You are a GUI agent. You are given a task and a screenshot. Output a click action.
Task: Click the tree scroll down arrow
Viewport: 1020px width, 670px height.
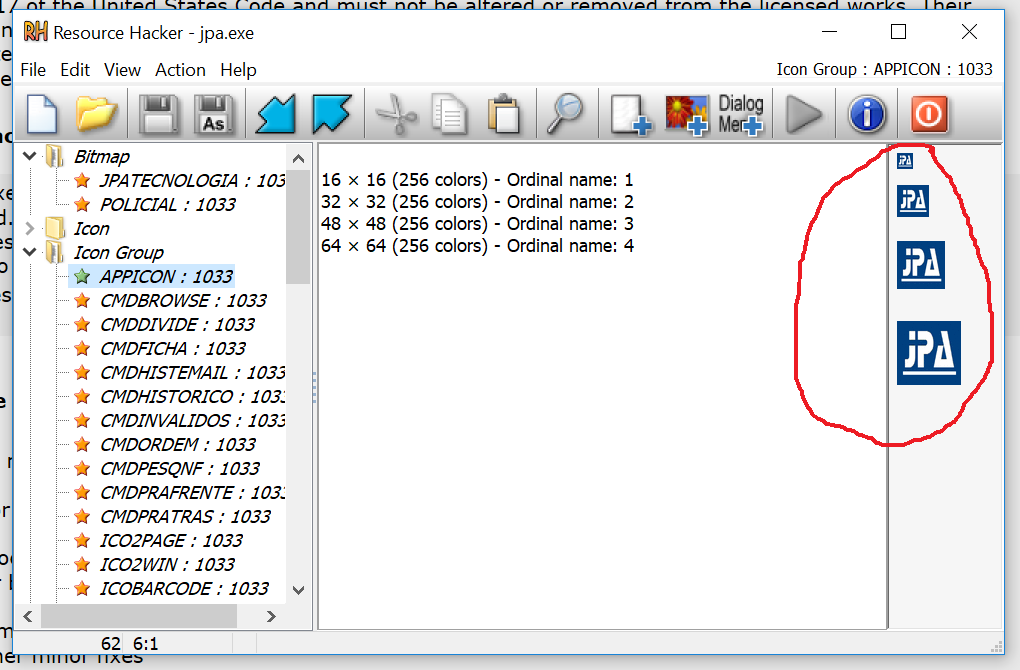click(299, 591)
